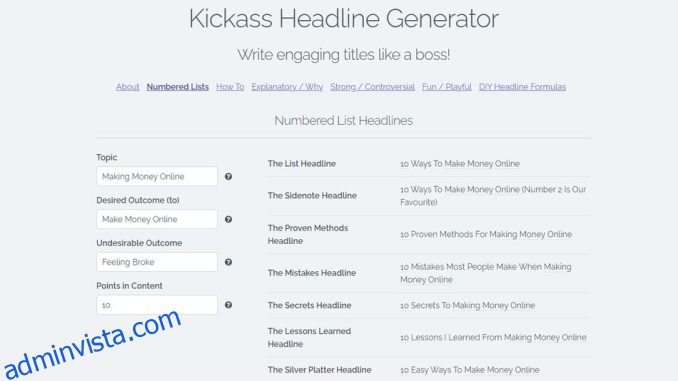Click the 'Kickass Headline Generator' title
678x381 pixels.
344,19
